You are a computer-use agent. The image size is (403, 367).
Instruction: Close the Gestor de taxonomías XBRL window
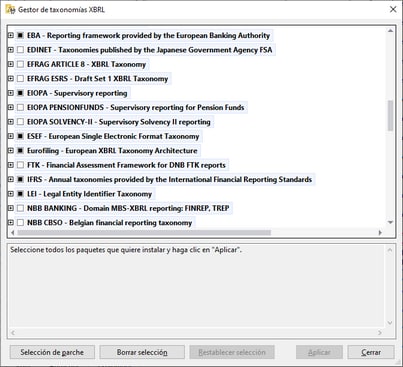coord(393,9)
